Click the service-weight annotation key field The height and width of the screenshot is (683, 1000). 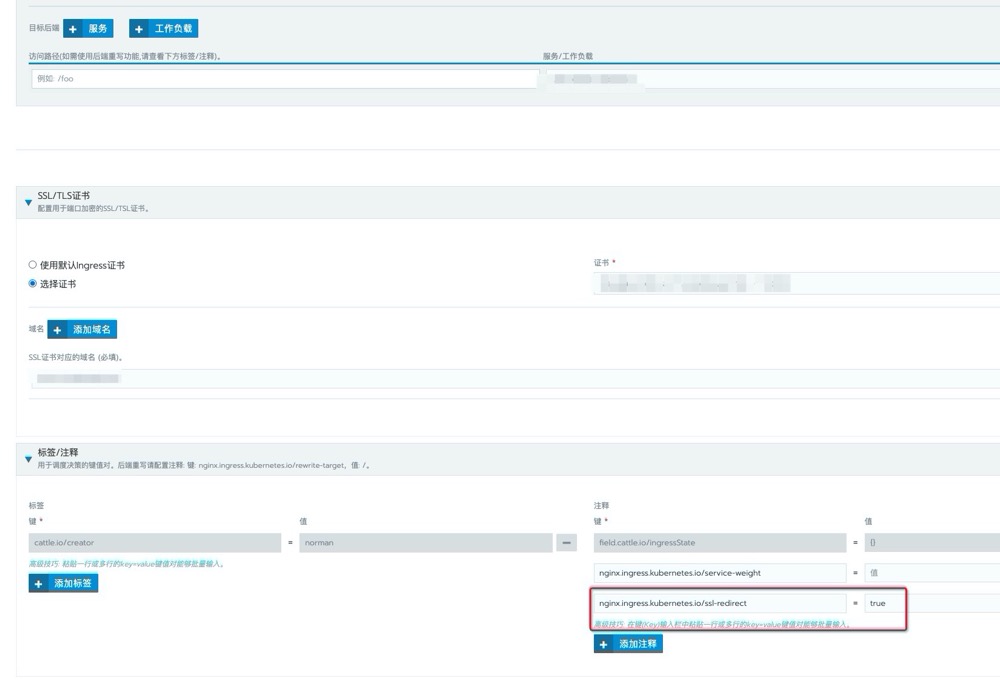coord(719,573)
